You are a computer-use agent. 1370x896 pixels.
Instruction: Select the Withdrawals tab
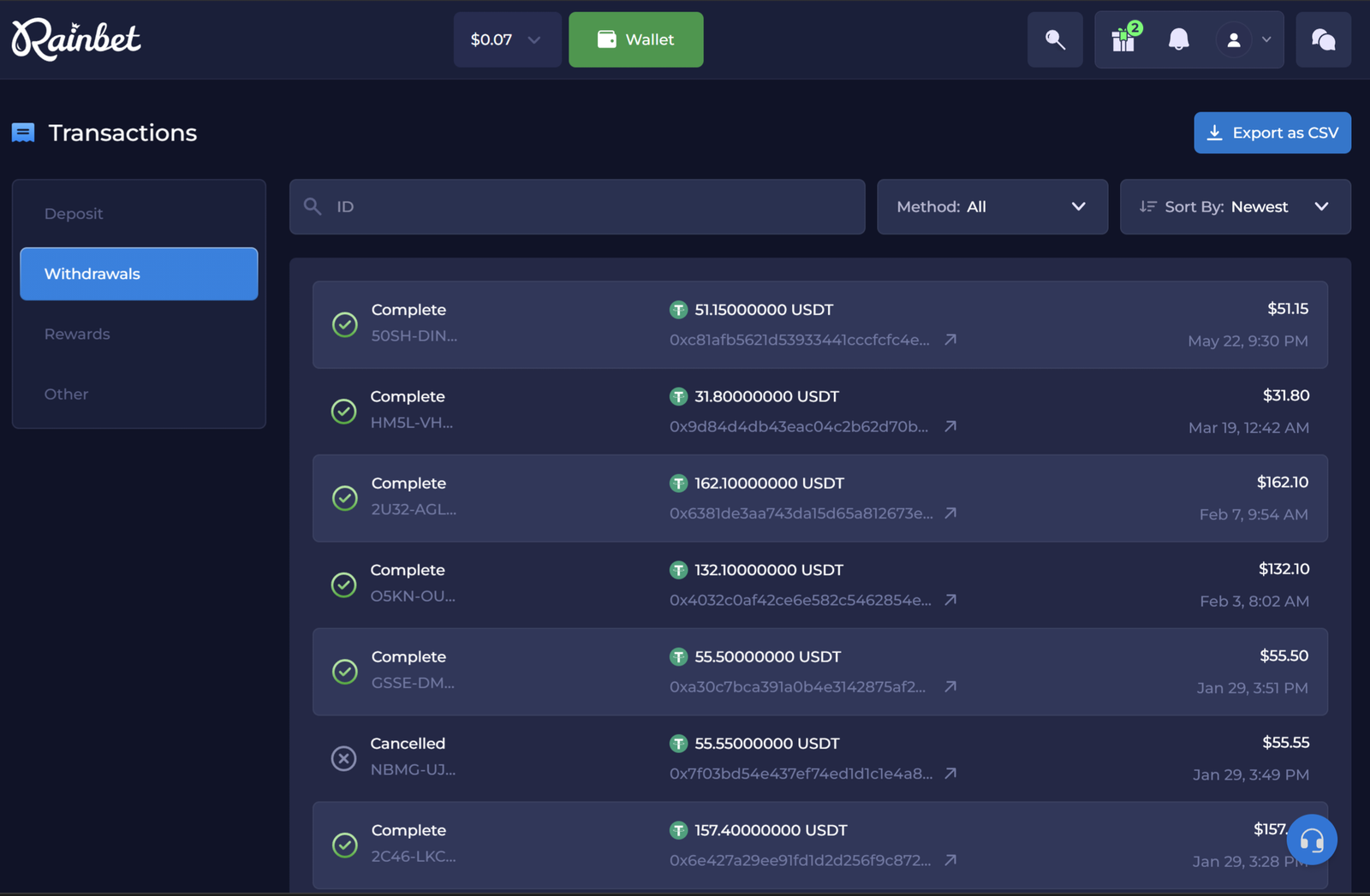coord(139,274)
